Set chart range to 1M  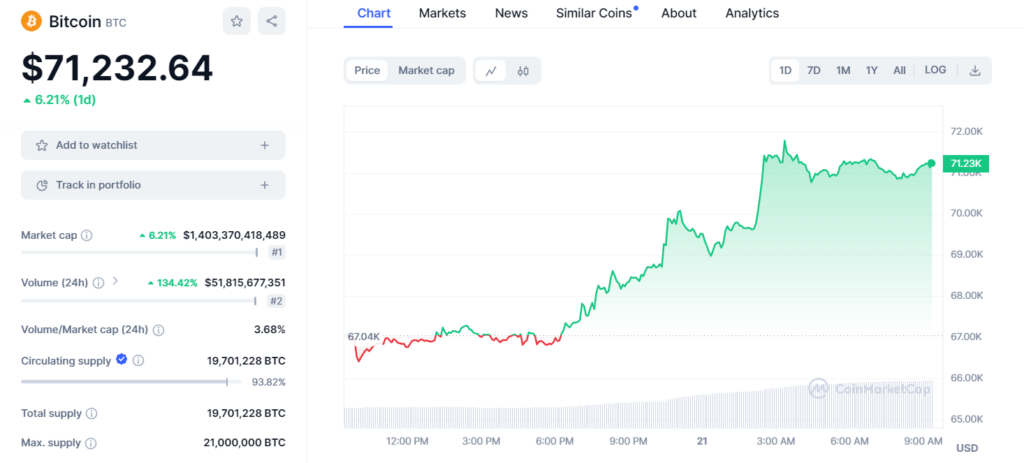tap(843, 71)
